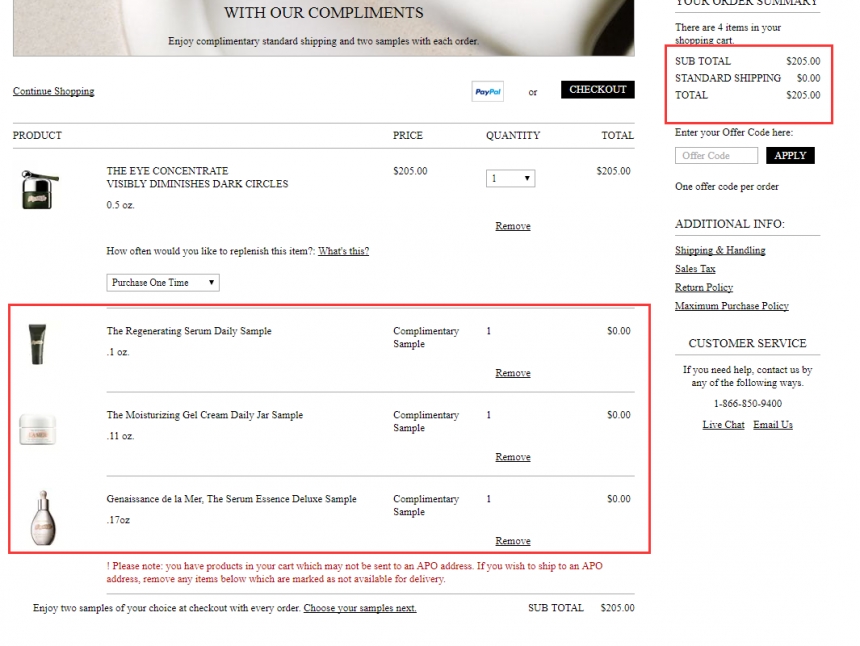
Task: Start a Live Chat with customer service
Action: [723, 424]
